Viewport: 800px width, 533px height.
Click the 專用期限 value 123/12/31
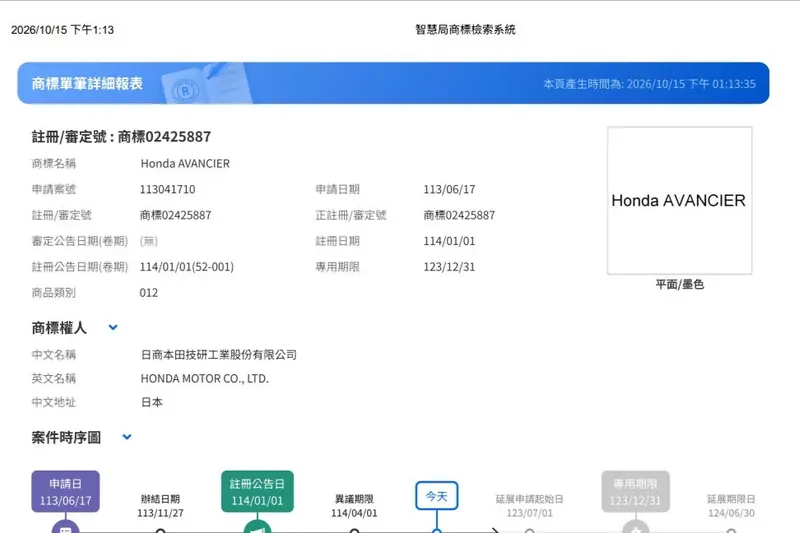point(449,267)
